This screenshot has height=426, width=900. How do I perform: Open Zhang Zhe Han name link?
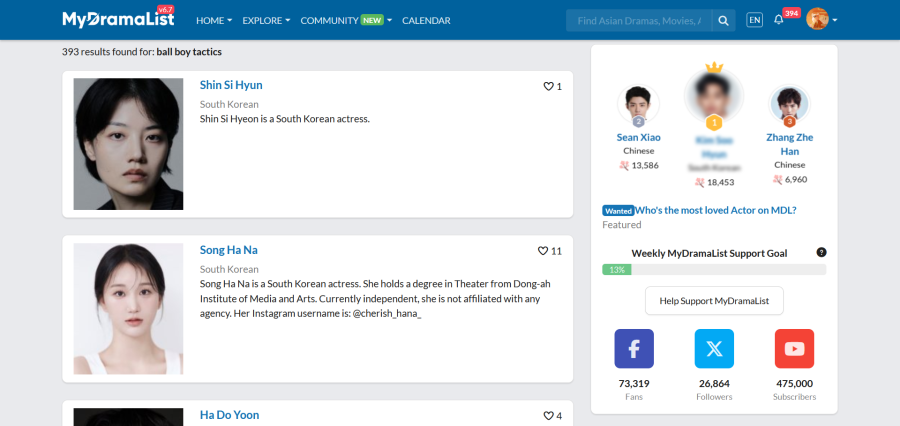click(790, 144)
